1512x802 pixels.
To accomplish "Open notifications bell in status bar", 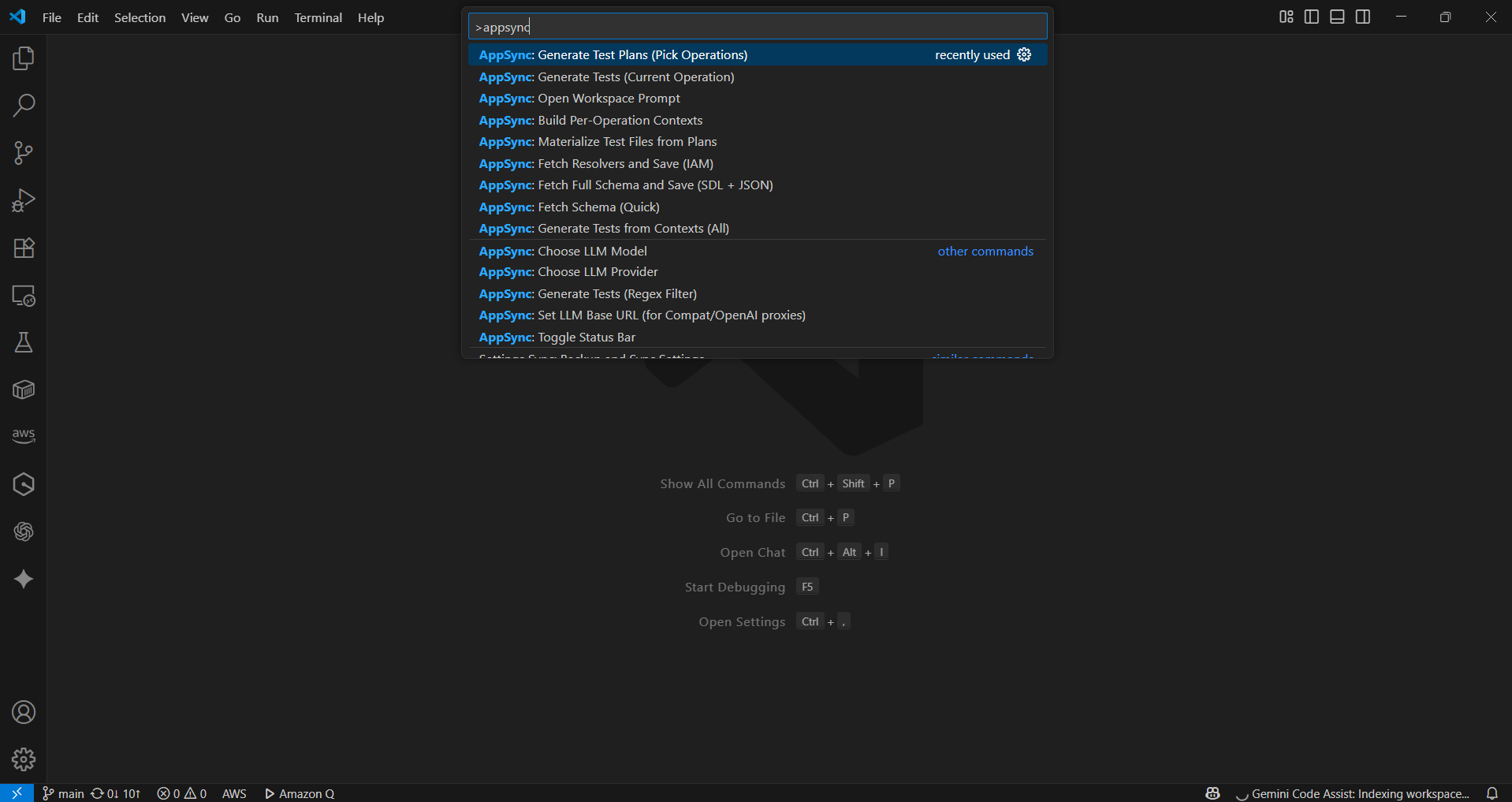I will click(x=1492, y=793).
